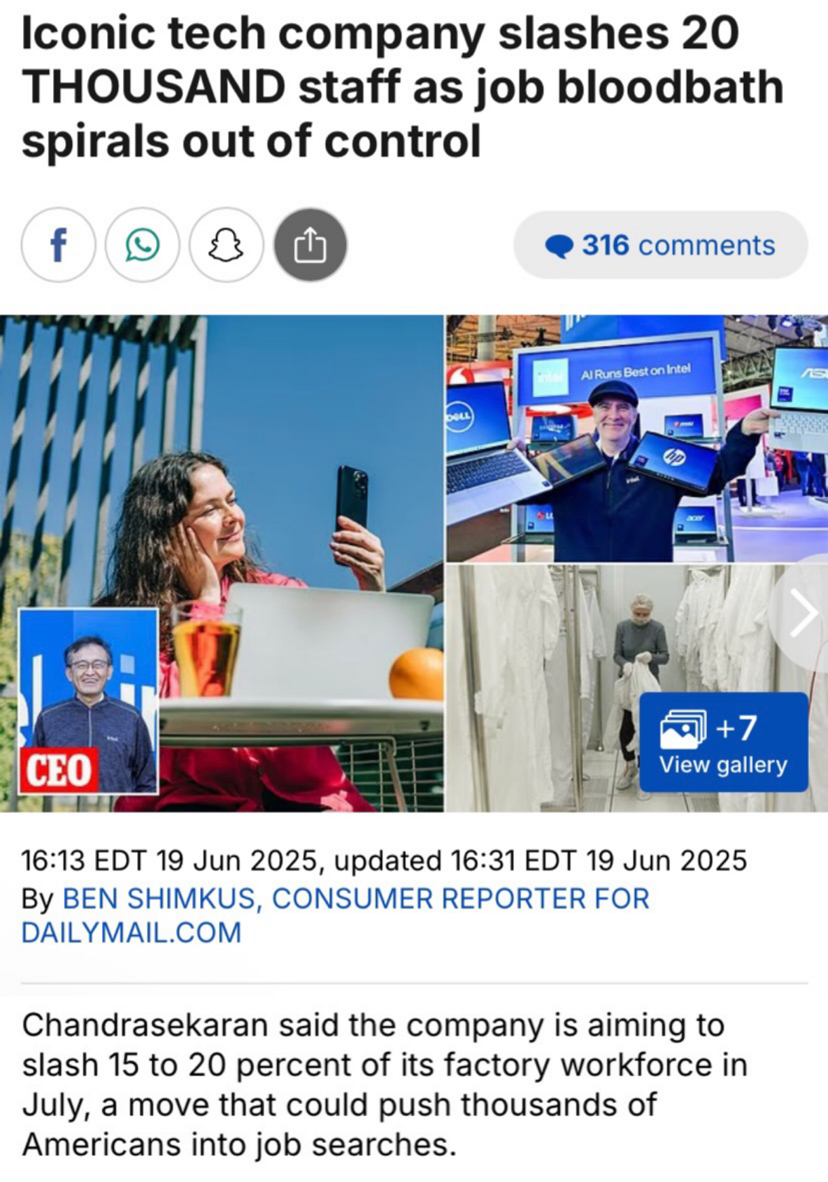The image size is (828, 1182).
Task: Share the article via WhatsApp
Action: (142, 245)
